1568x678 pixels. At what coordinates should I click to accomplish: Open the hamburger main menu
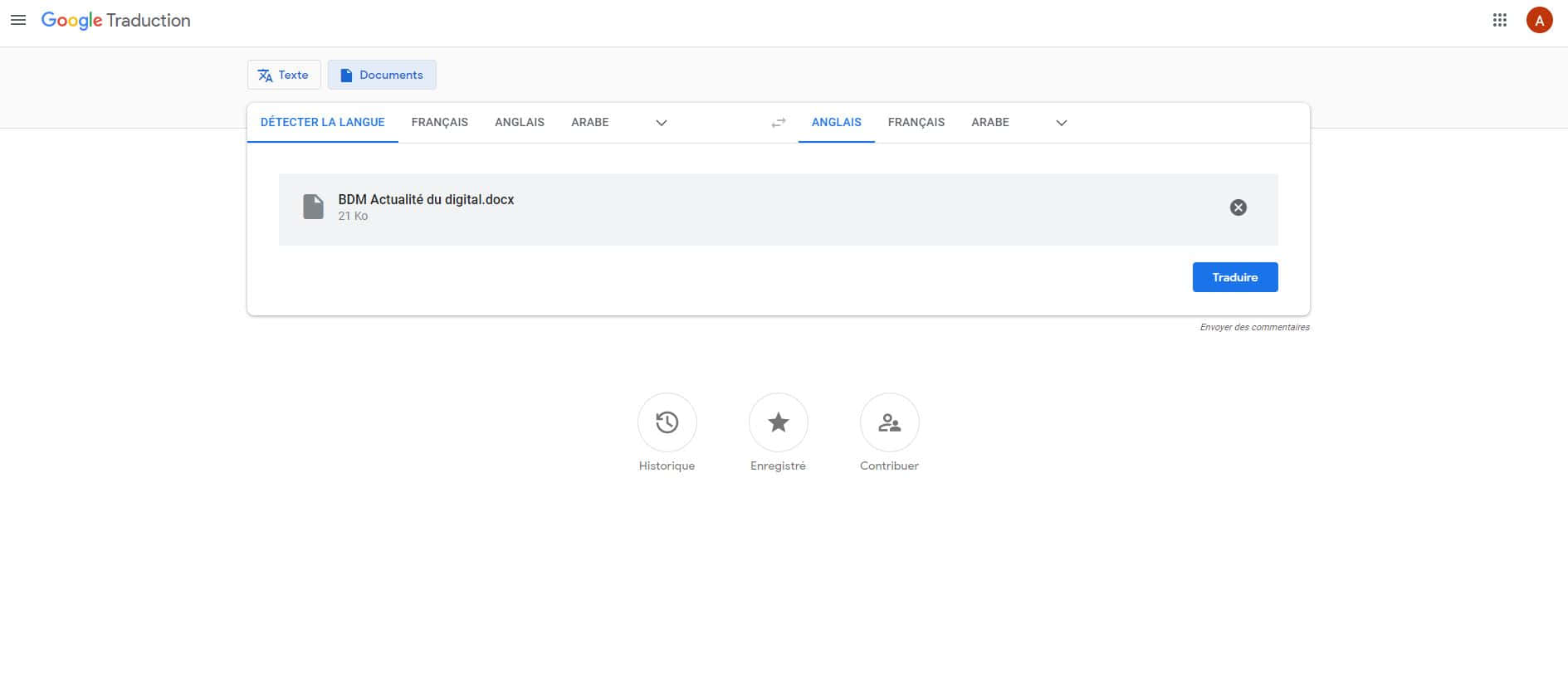point(18,20)
